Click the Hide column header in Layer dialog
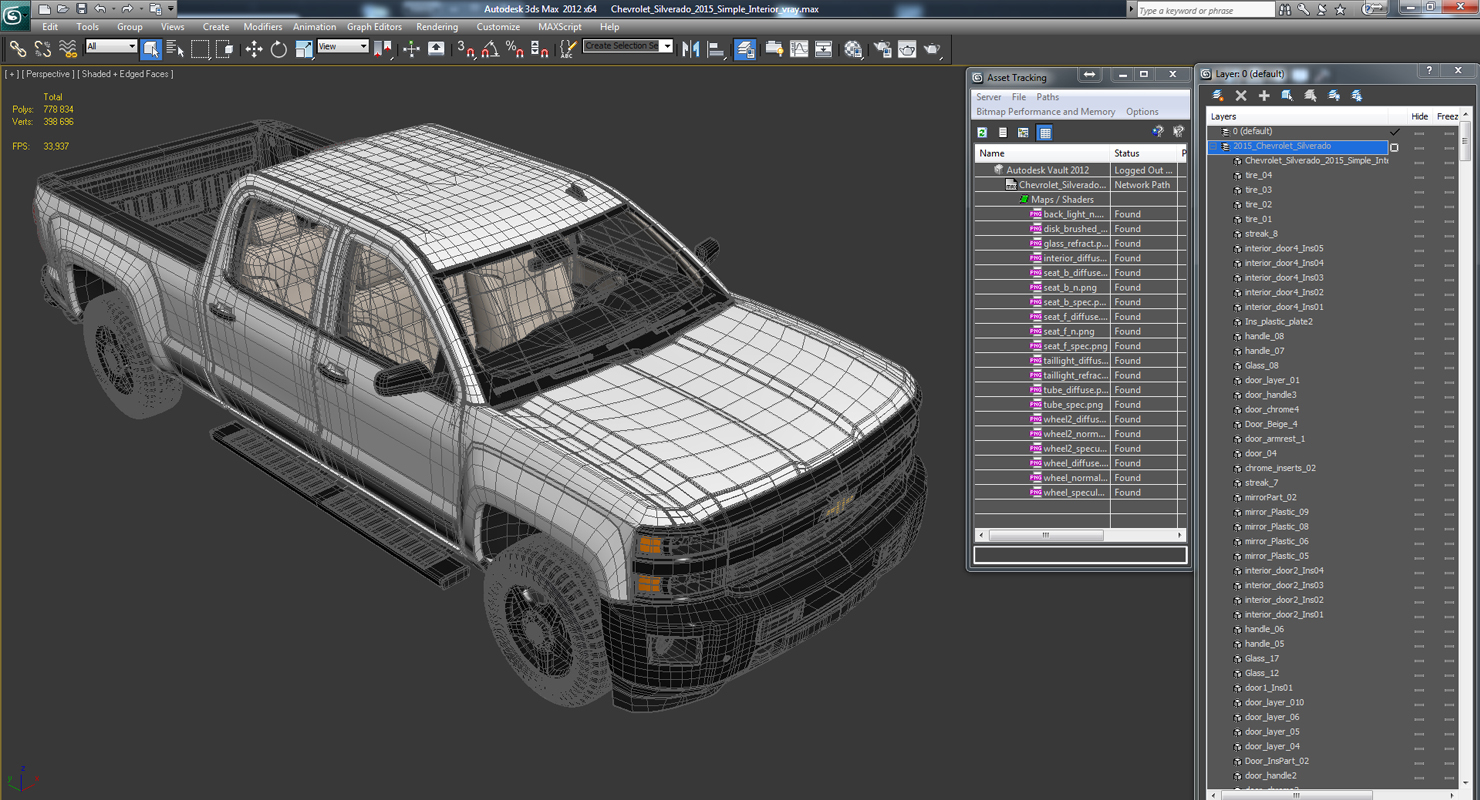This screenshot has width=1480, height=800. click(x=1420, y=117)
